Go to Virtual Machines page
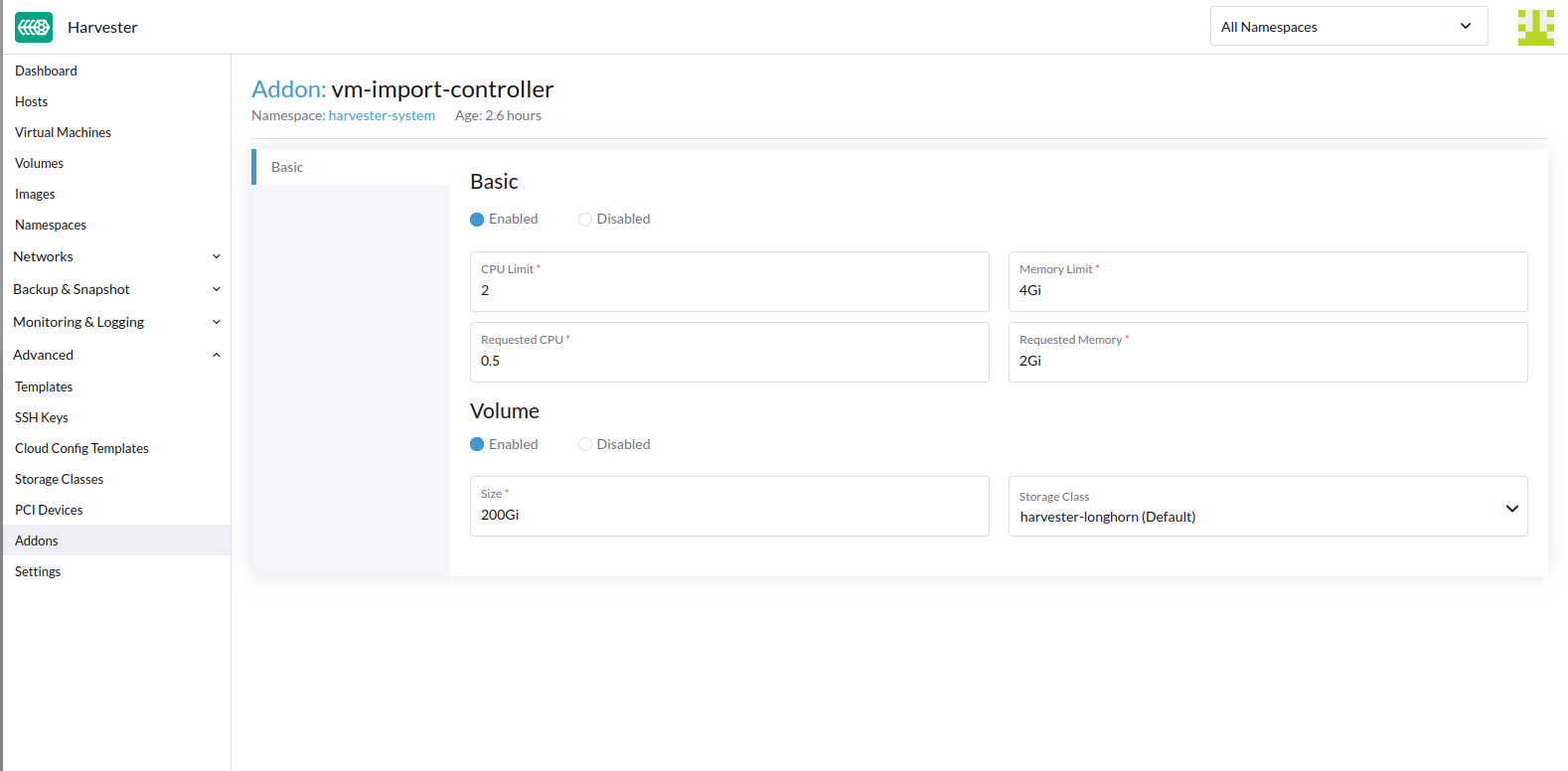Screen dimensions: 1568x771 pos(63,132)
